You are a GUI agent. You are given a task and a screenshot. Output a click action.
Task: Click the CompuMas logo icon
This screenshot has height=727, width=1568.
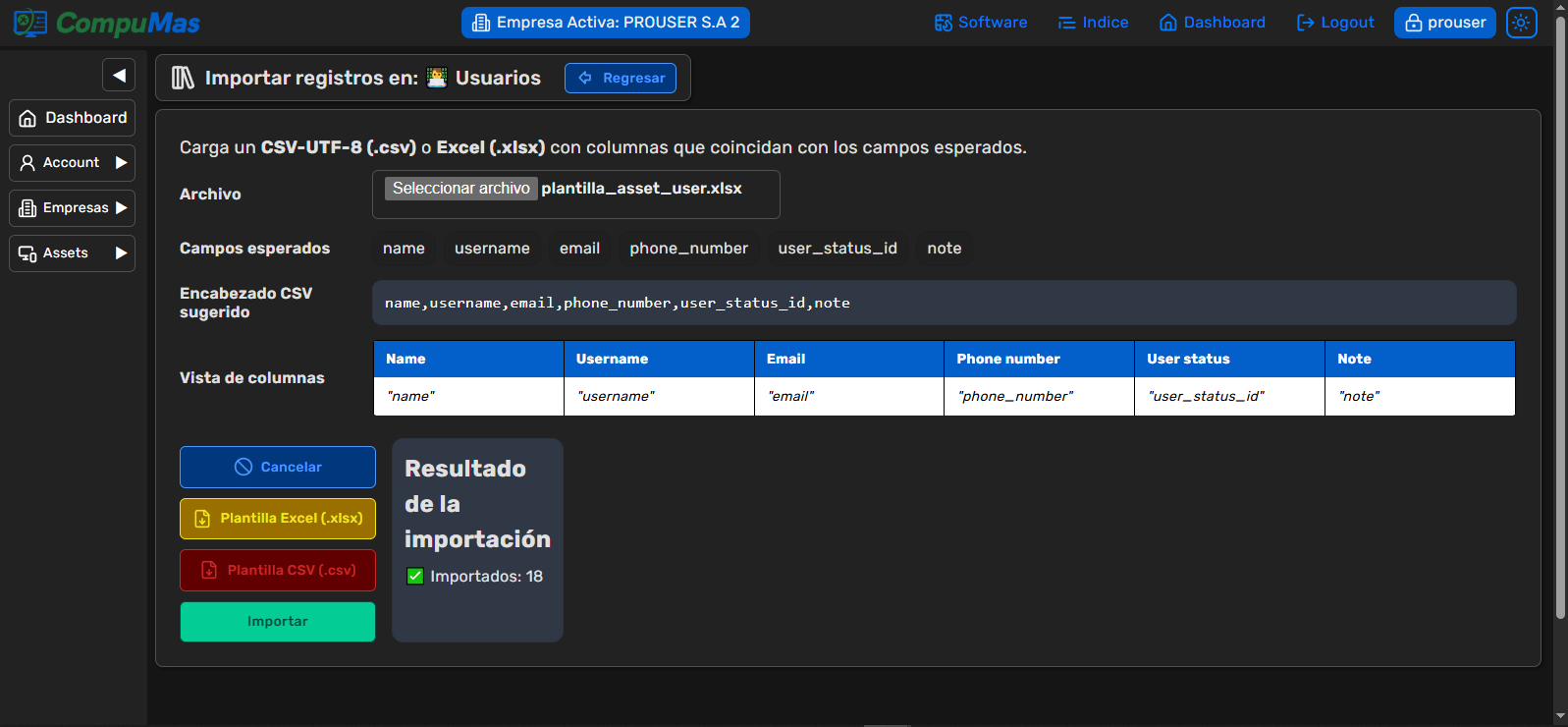(x=30, y=23)
